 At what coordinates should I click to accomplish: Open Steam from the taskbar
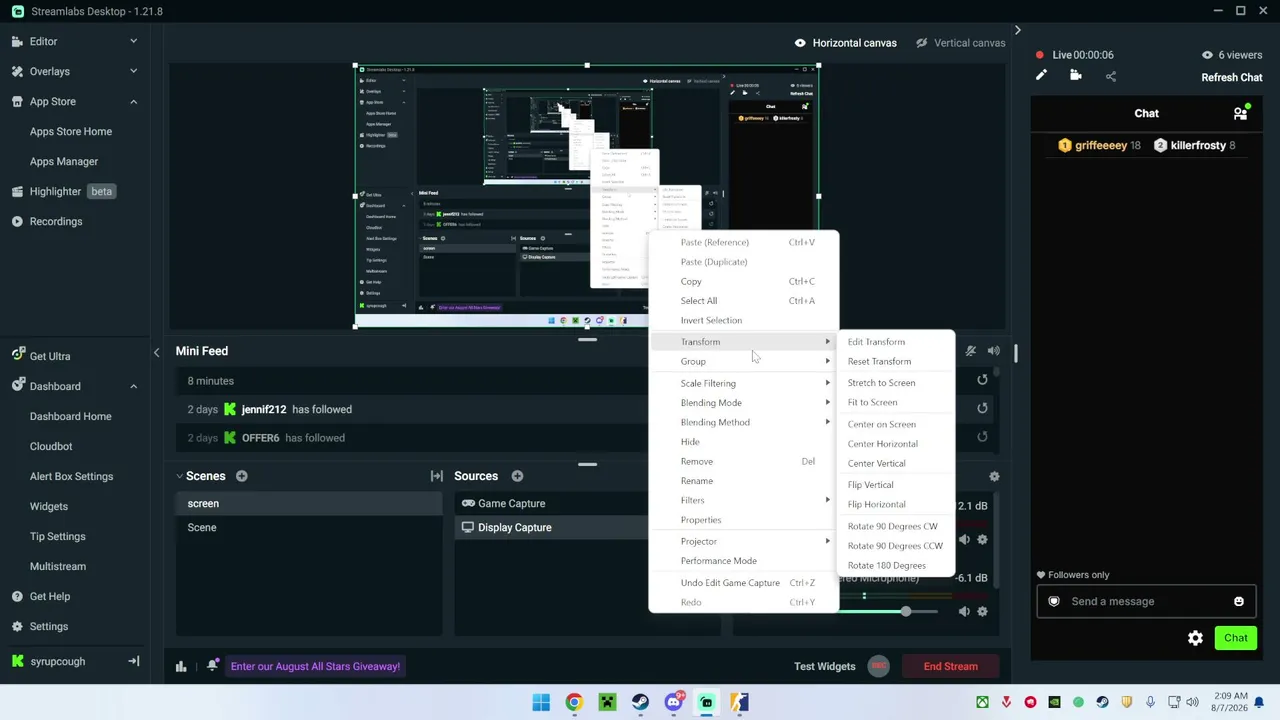click(640, 702)
